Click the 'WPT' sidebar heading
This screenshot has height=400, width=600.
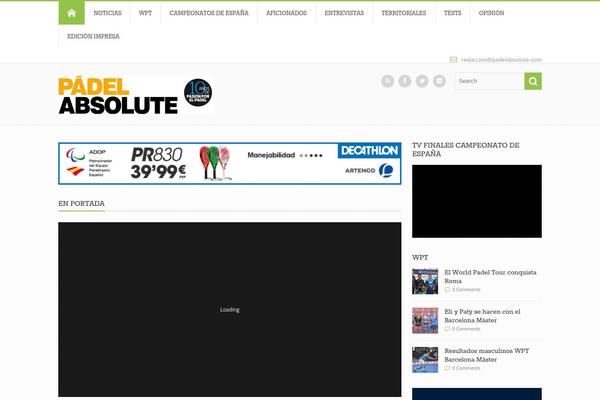(420, 258)
